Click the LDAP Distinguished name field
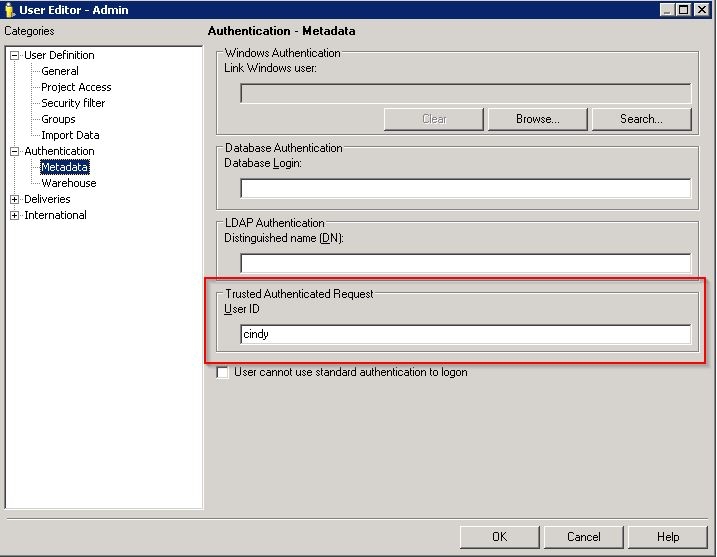717x557 pixels. (x=465, y=263)
